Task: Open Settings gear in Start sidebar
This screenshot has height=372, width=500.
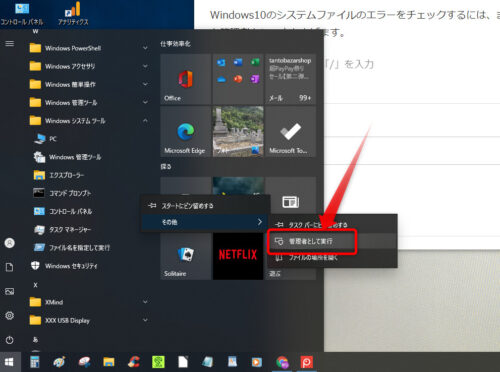Action: tap(10, 315)
